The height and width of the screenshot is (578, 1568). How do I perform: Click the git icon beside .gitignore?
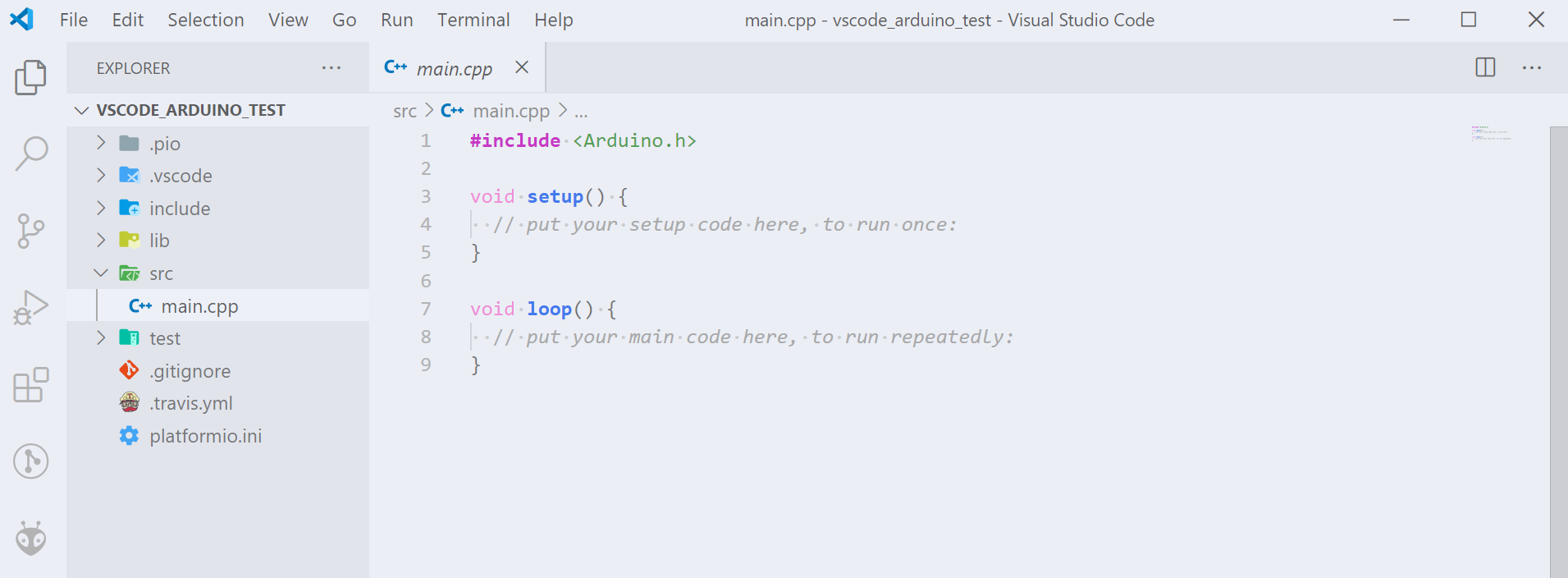click(x=129, y=370)
